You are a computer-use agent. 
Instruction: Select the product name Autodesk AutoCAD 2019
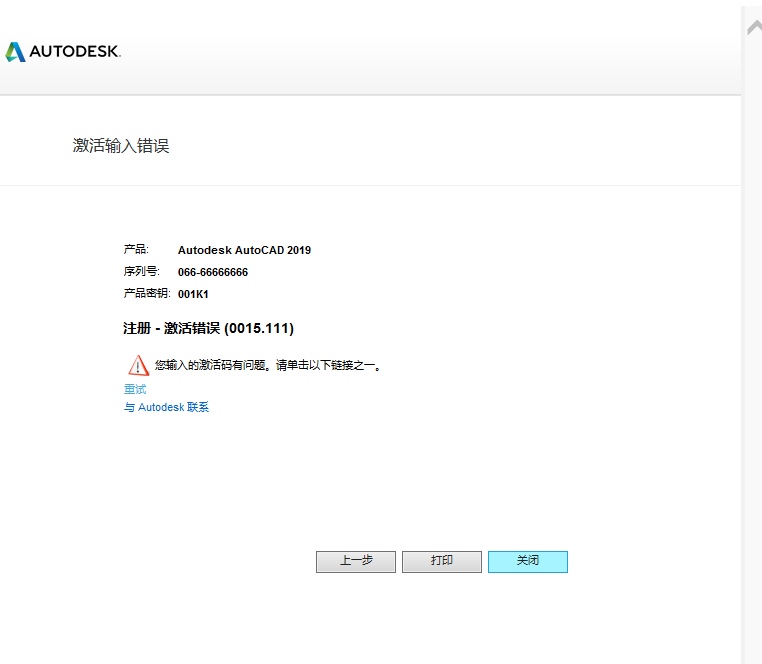(x=244, y=250)
